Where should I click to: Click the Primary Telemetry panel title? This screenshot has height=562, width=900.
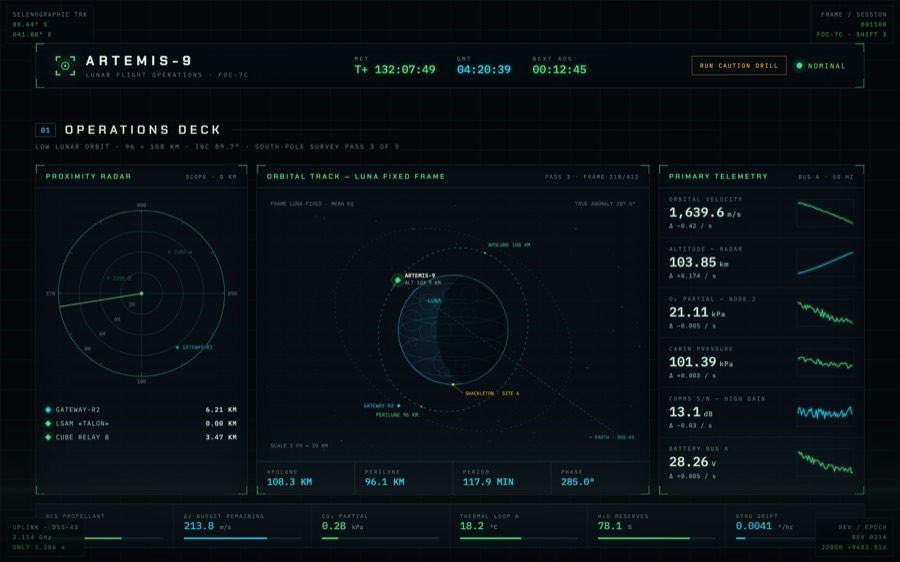click(x=718, y=176)
